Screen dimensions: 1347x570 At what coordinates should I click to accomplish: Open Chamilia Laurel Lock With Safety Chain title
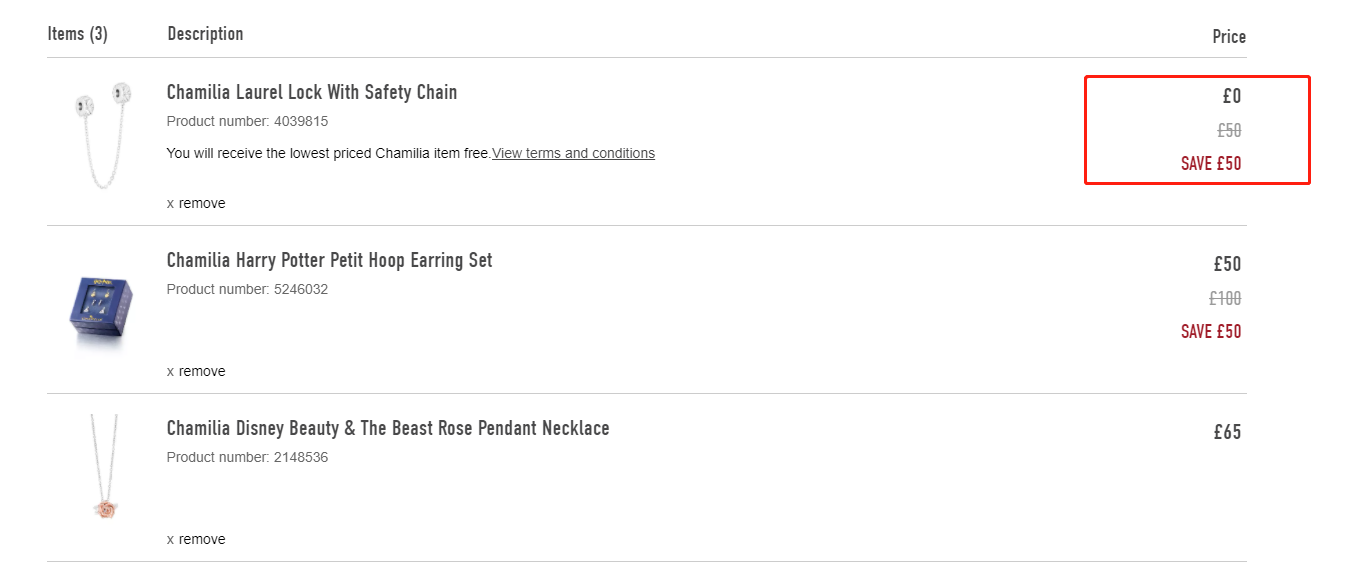coord(312,92)
